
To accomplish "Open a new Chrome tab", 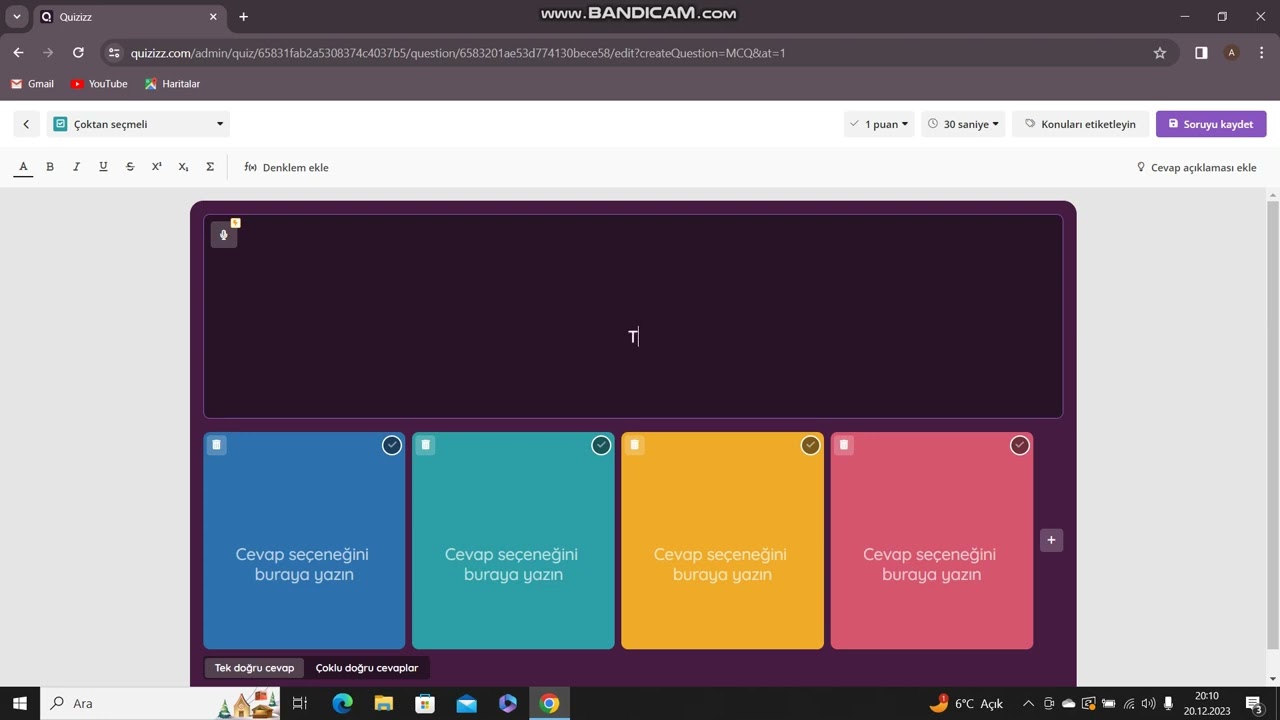I will [243, 16].
